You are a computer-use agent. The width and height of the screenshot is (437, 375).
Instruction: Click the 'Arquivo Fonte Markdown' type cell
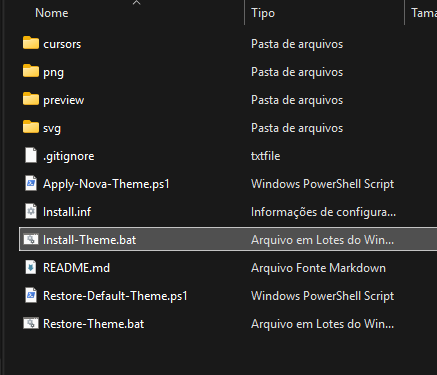pos(318,268)
